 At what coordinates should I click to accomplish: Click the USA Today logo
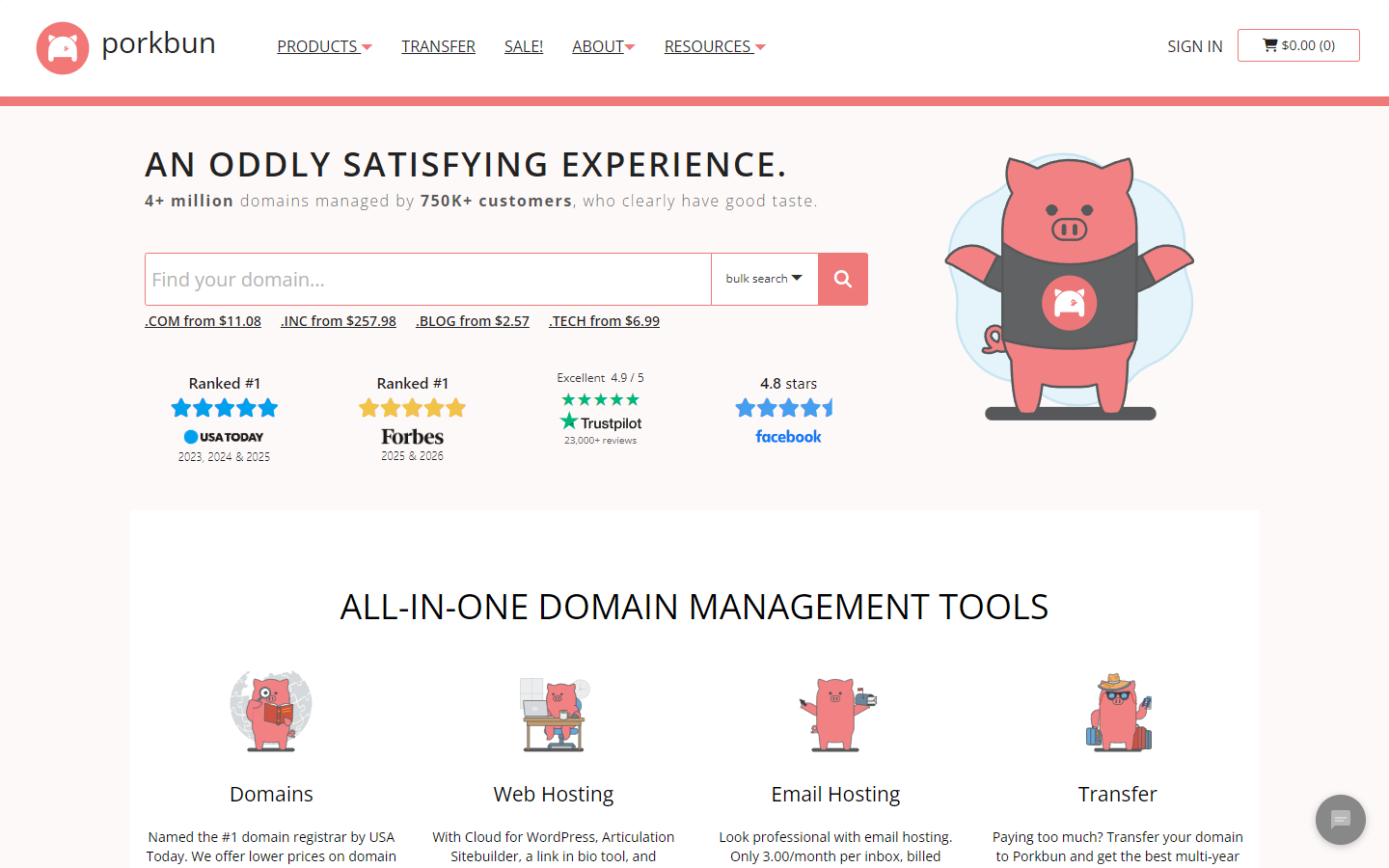point(224,437)
